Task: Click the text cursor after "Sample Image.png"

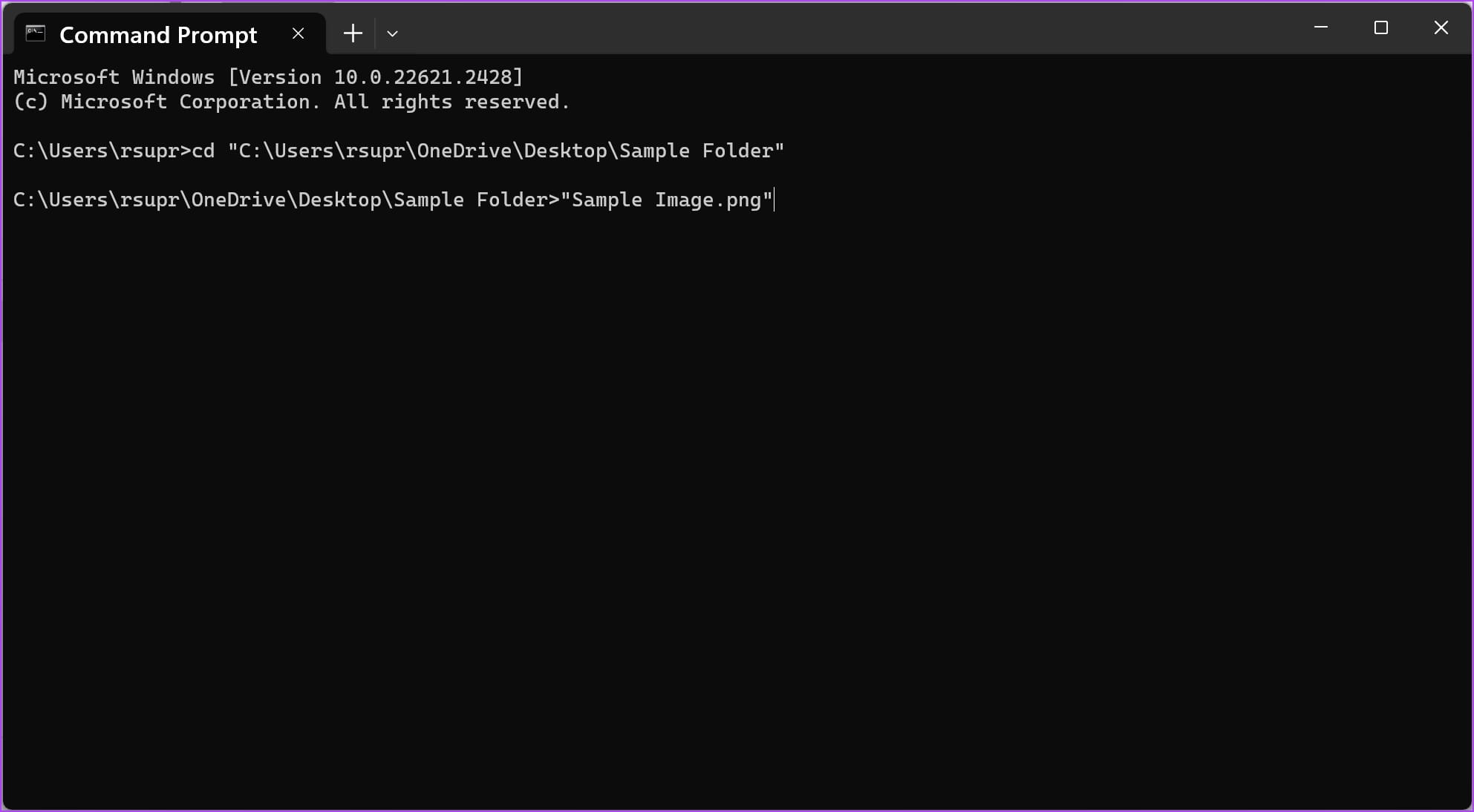Action: pos(774,200)
